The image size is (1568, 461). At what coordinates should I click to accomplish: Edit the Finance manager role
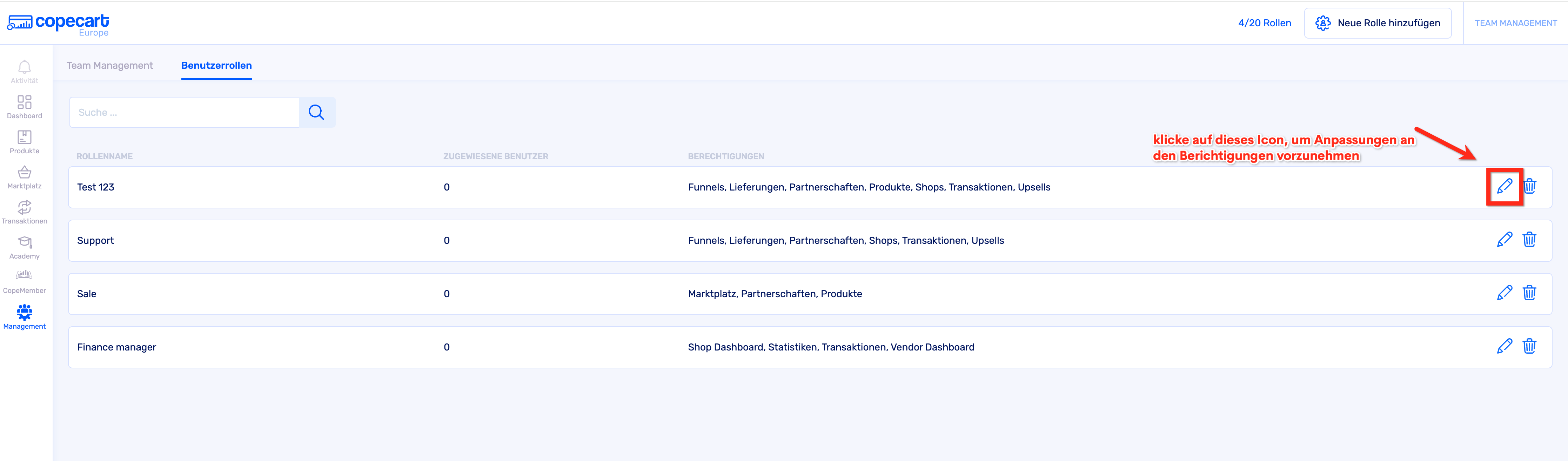pos(1504,347)
